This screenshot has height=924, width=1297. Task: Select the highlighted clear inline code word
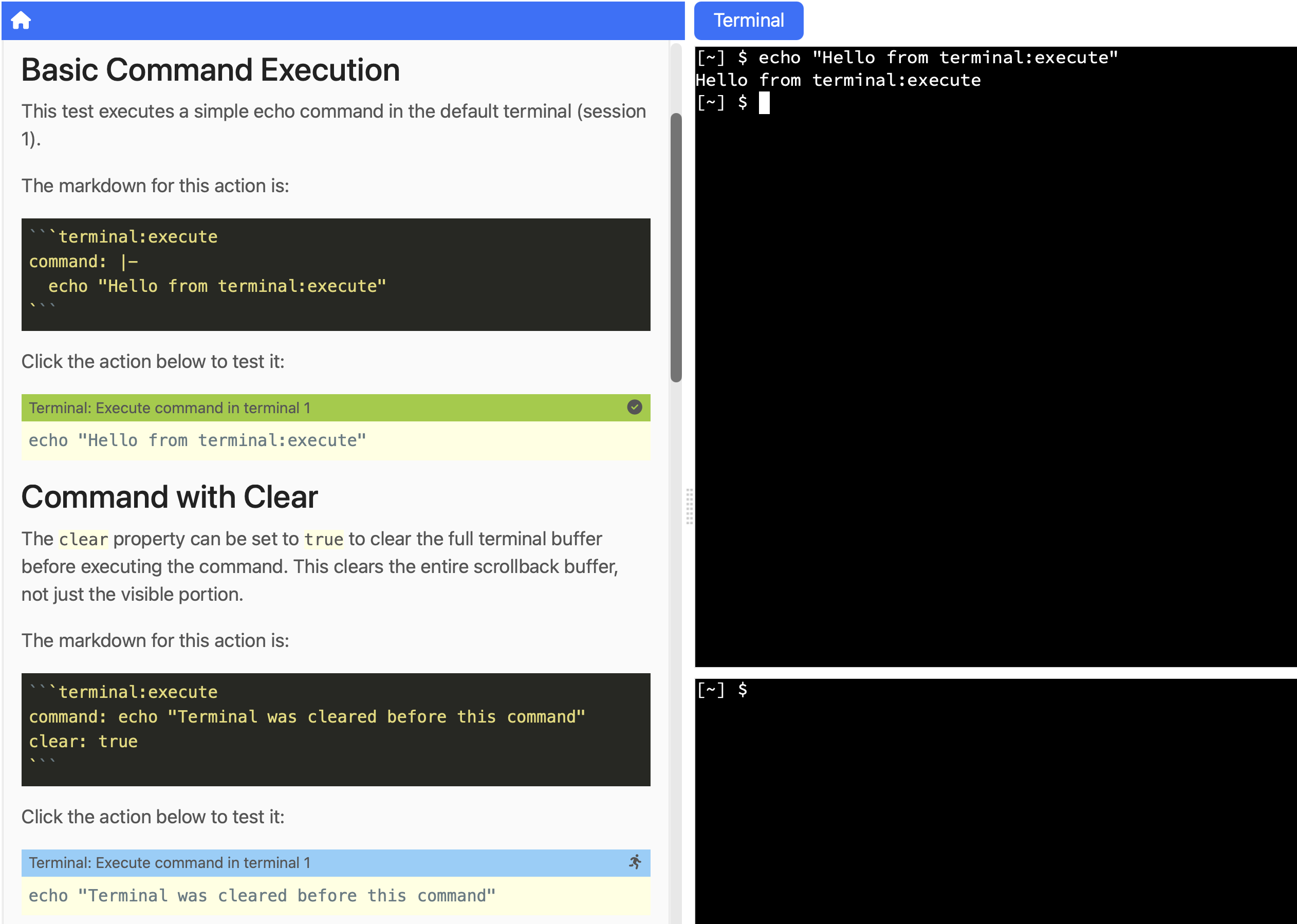[83, 539]
